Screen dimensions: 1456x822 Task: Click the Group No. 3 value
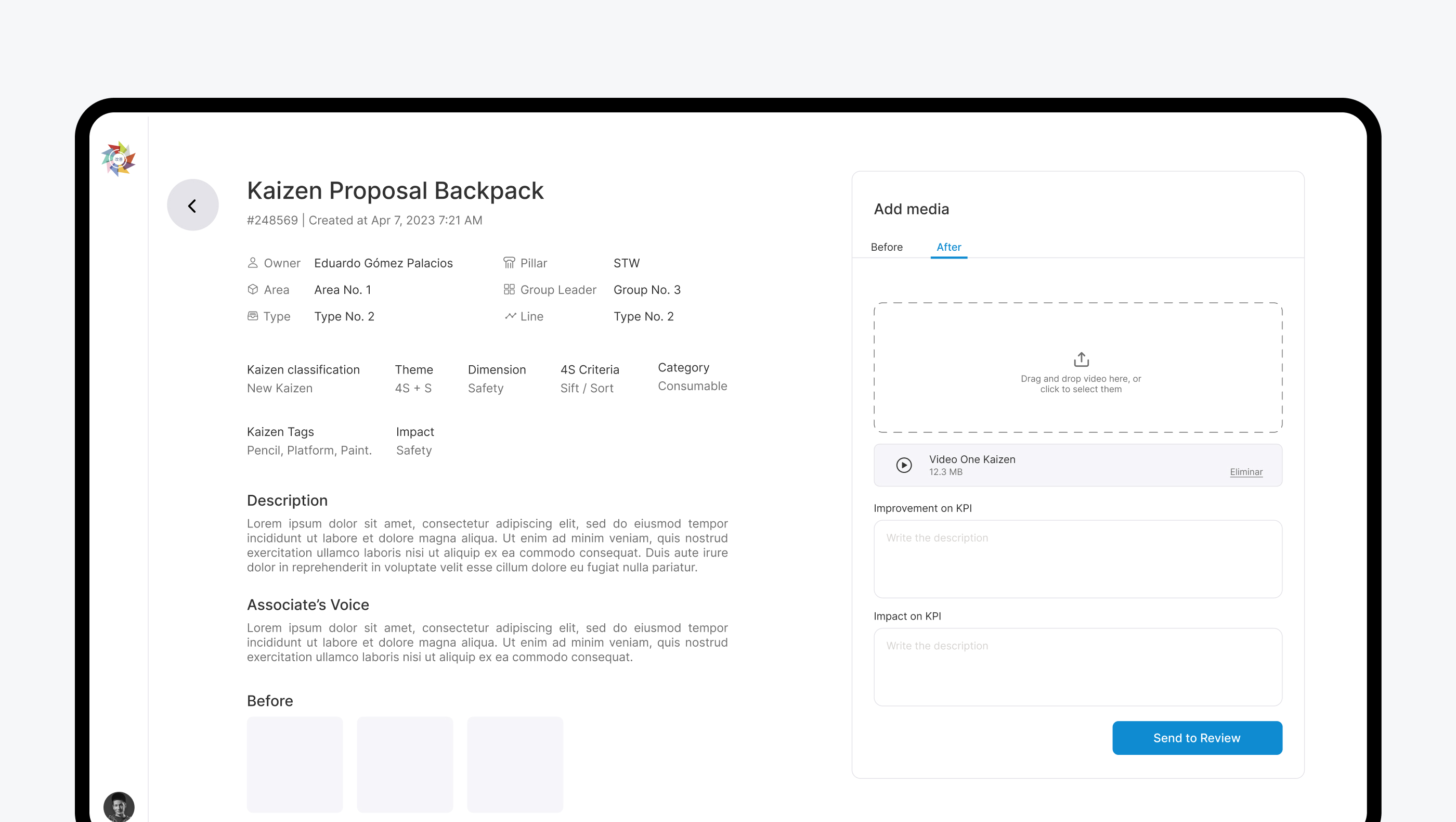(647, 289)
